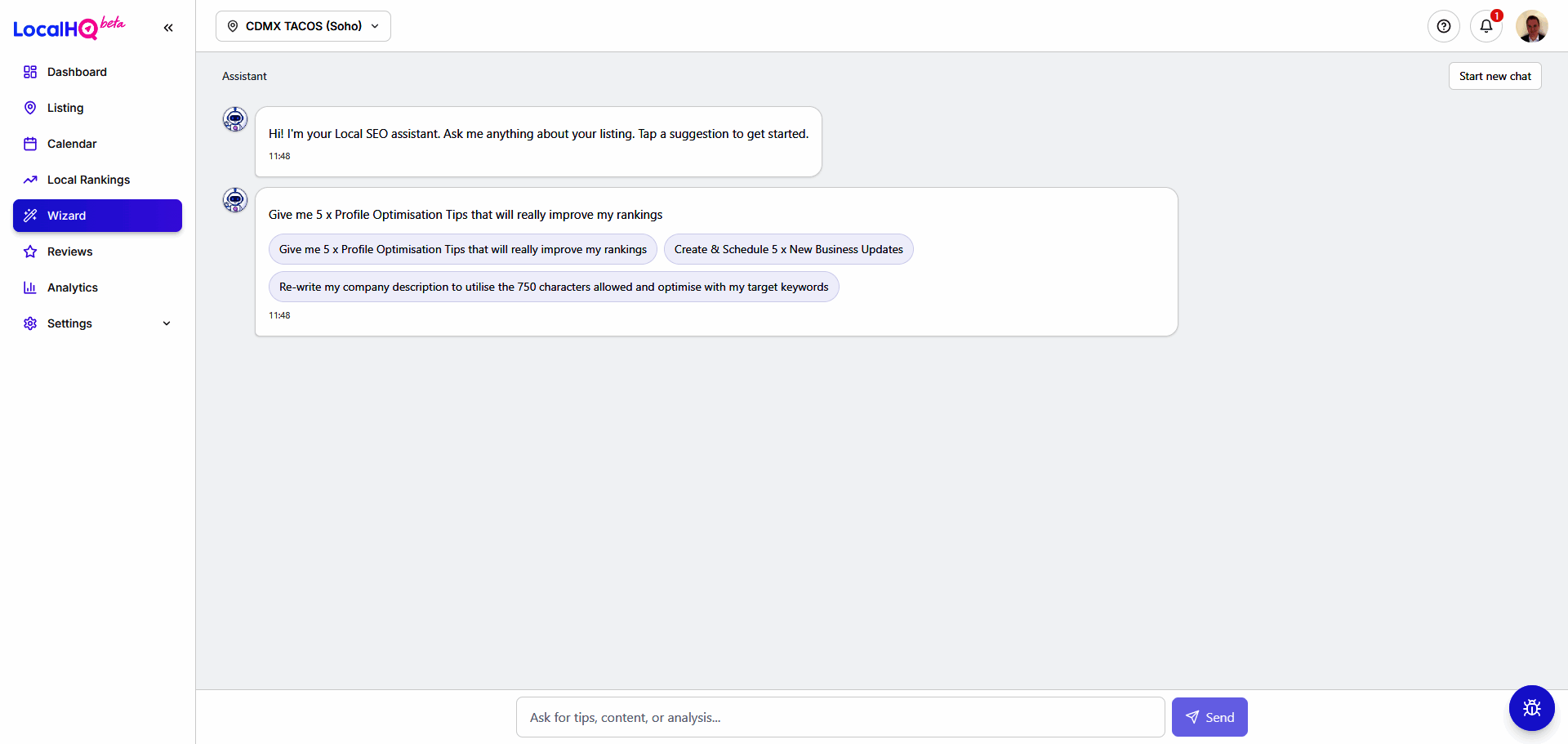Click the Dashboard grid icon
This screenshot has width=1568, height=744.
click(30, 72)
